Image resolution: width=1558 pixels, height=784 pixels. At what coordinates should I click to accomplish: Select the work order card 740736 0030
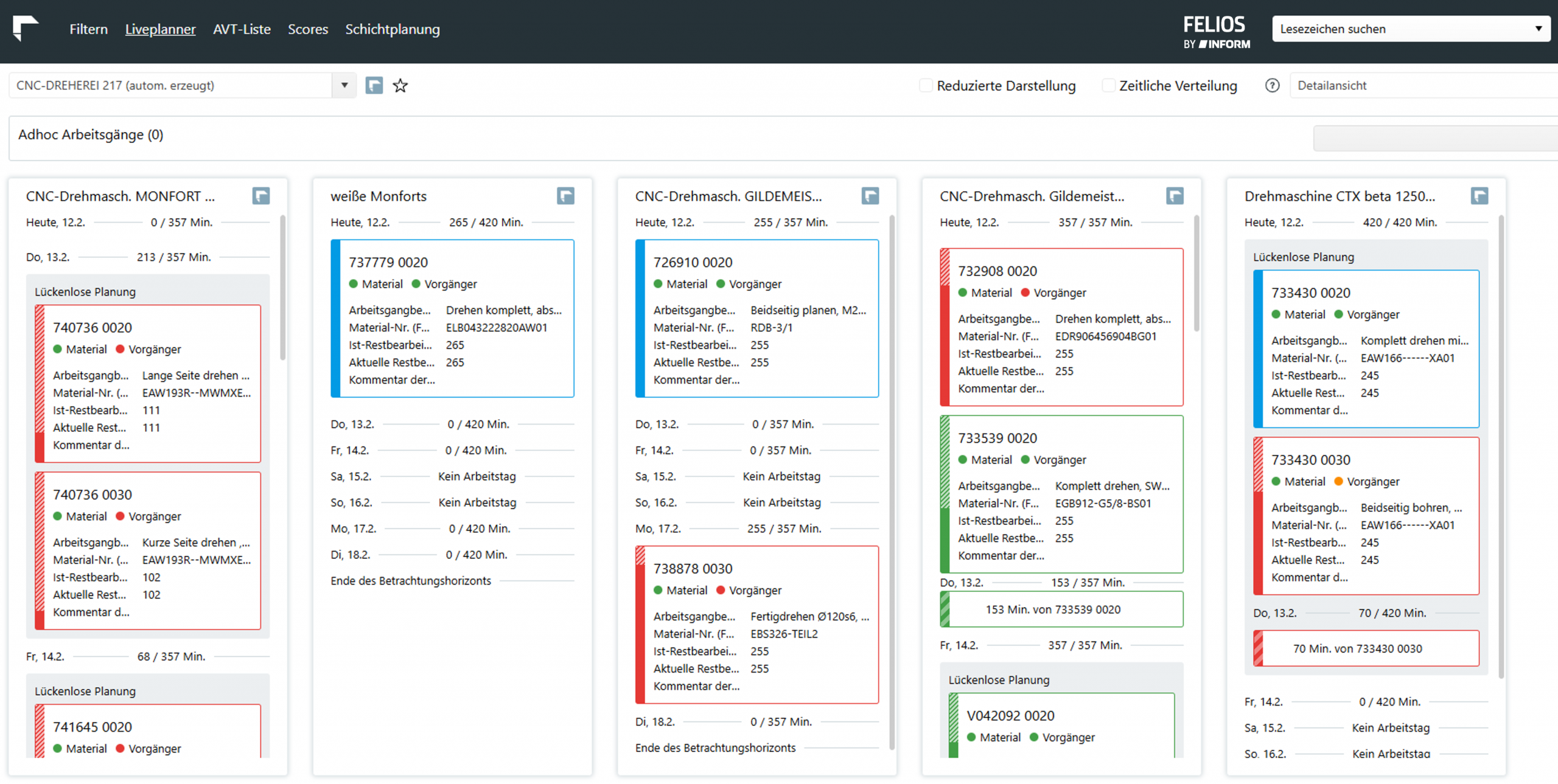pyautogui.click(x=148, y=551)
